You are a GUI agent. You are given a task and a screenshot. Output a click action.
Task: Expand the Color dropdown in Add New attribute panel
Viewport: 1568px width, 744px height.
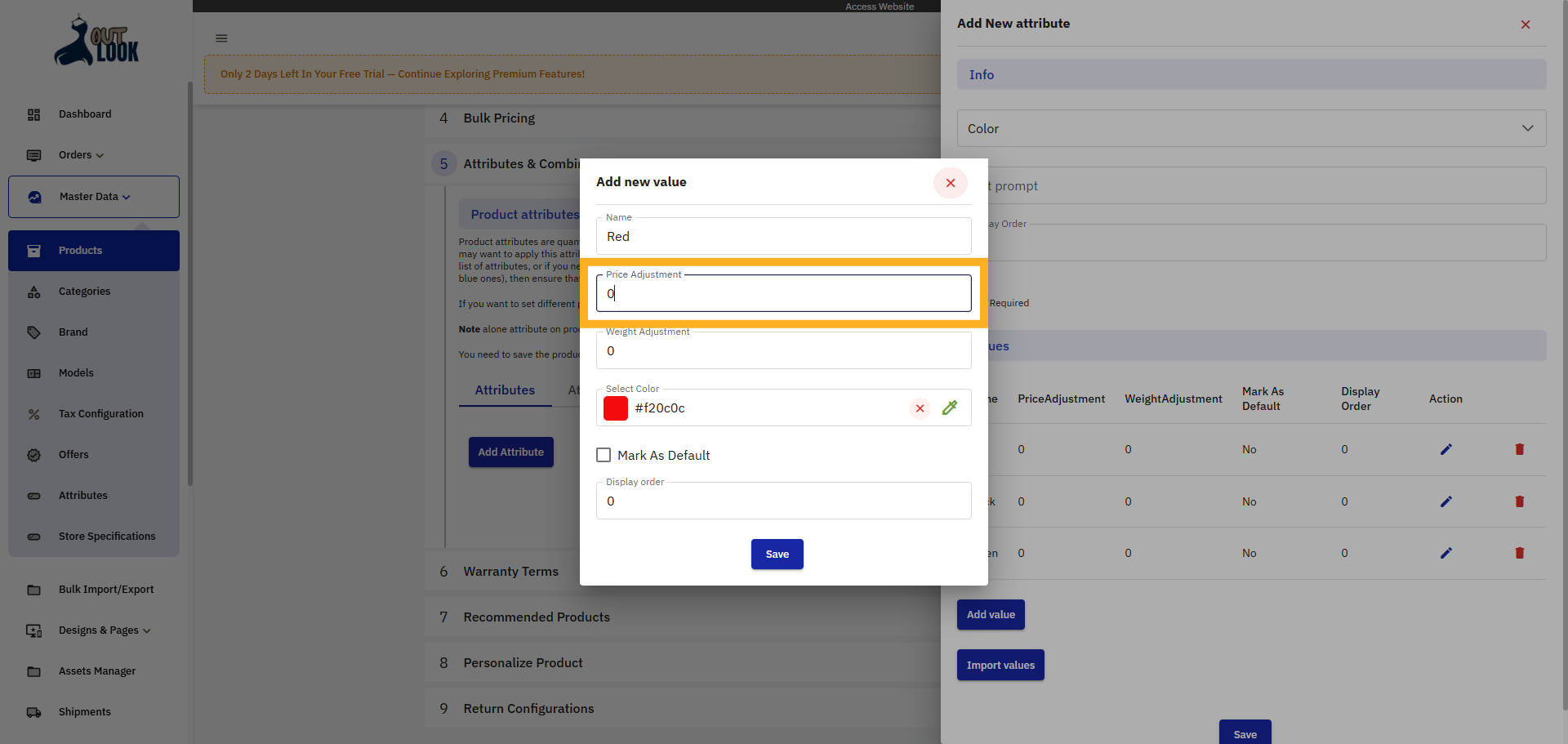1527,128
